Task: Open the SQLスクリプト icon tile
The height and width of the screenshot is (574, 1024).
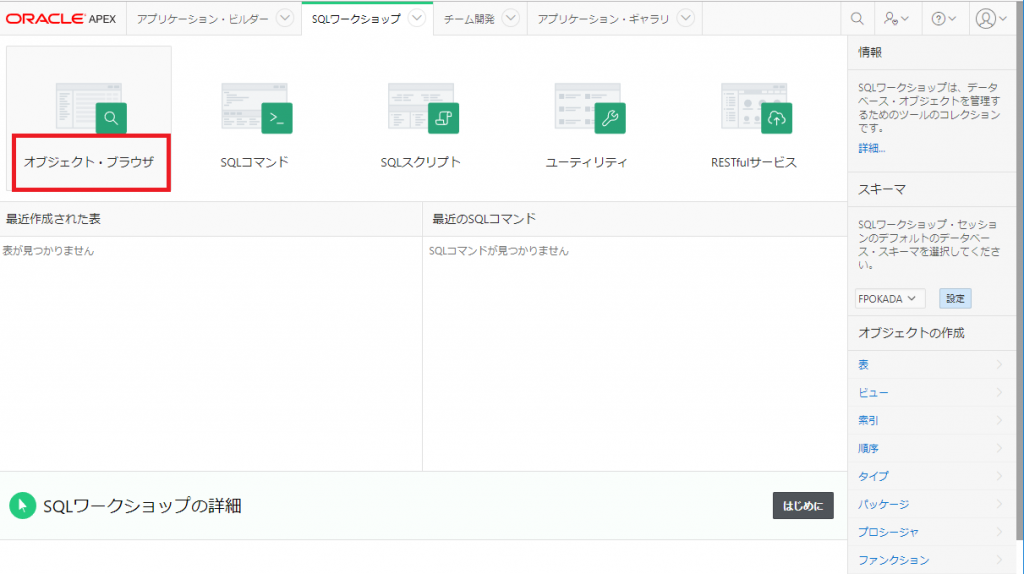Action: pyautogui.click(x=423, y=108)
